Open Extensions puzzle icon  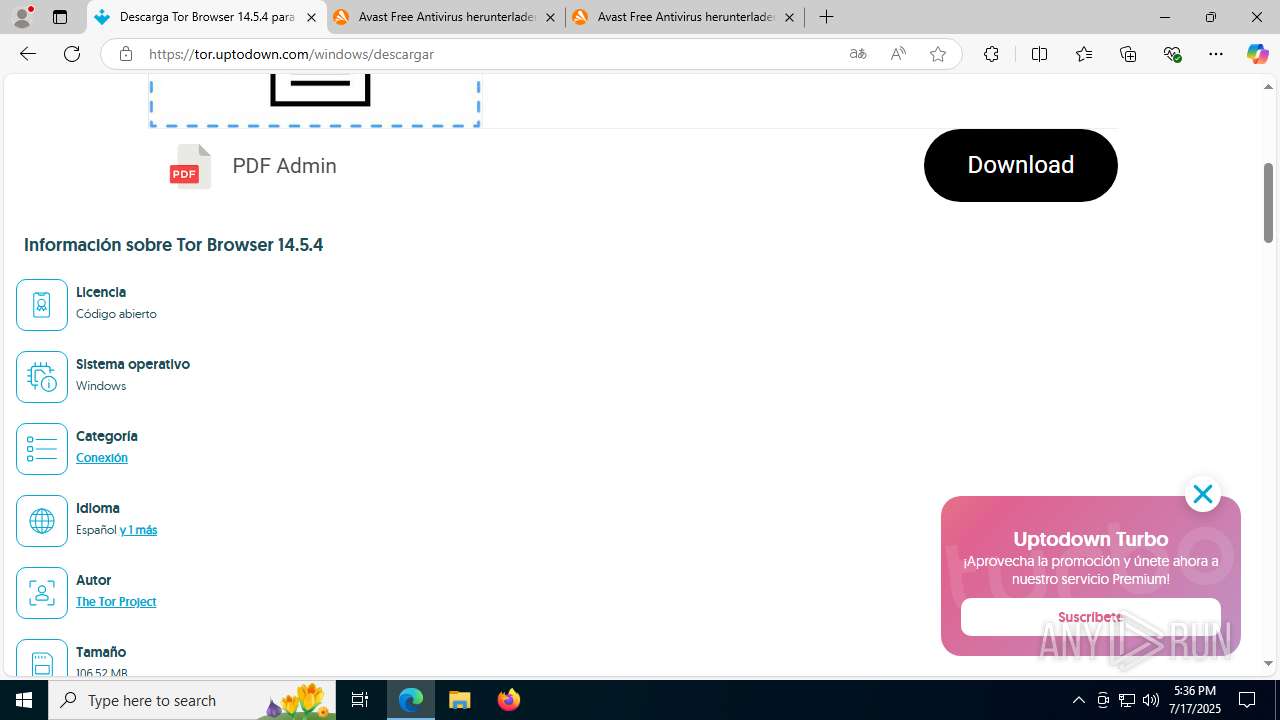tap(991, 54)
